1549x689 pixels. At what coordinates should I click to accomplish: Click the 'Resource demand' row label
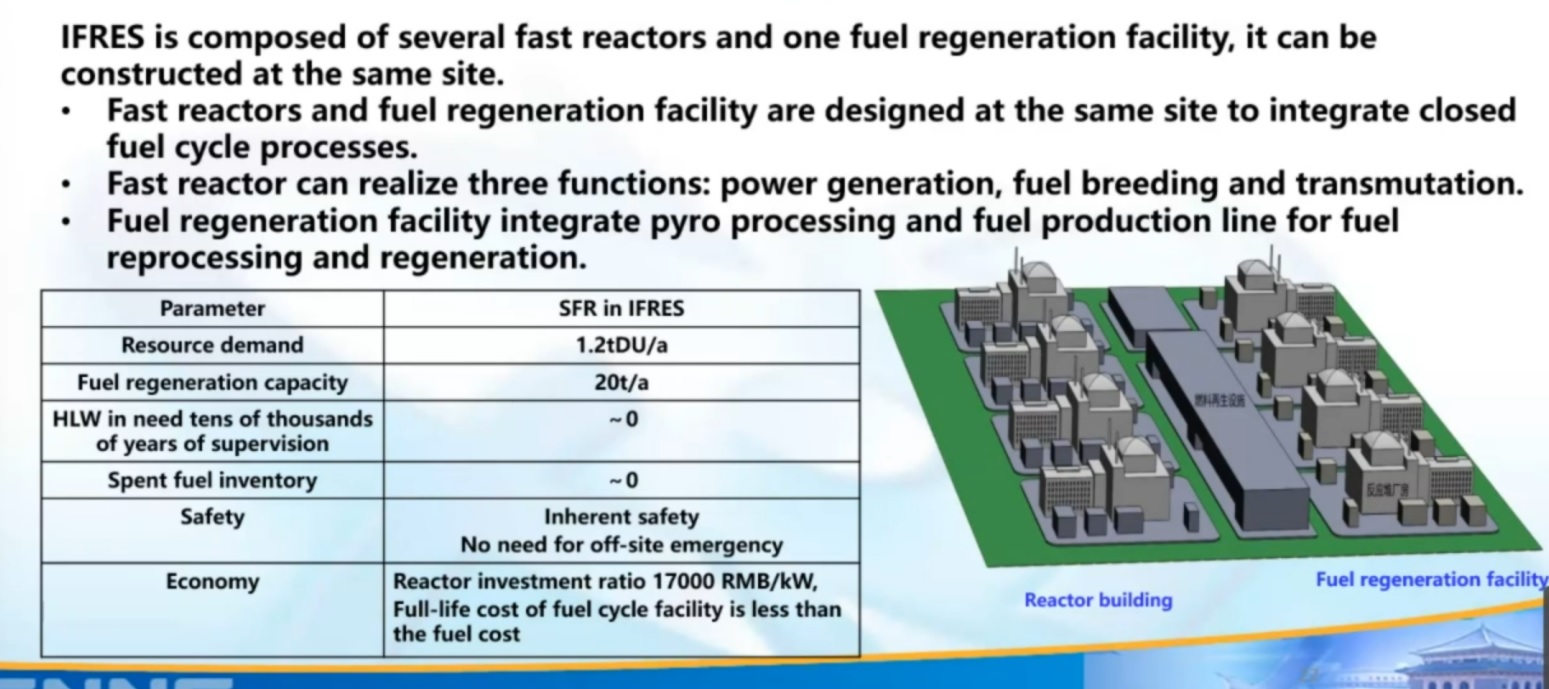pyautogui.click(x=212, y=345)
